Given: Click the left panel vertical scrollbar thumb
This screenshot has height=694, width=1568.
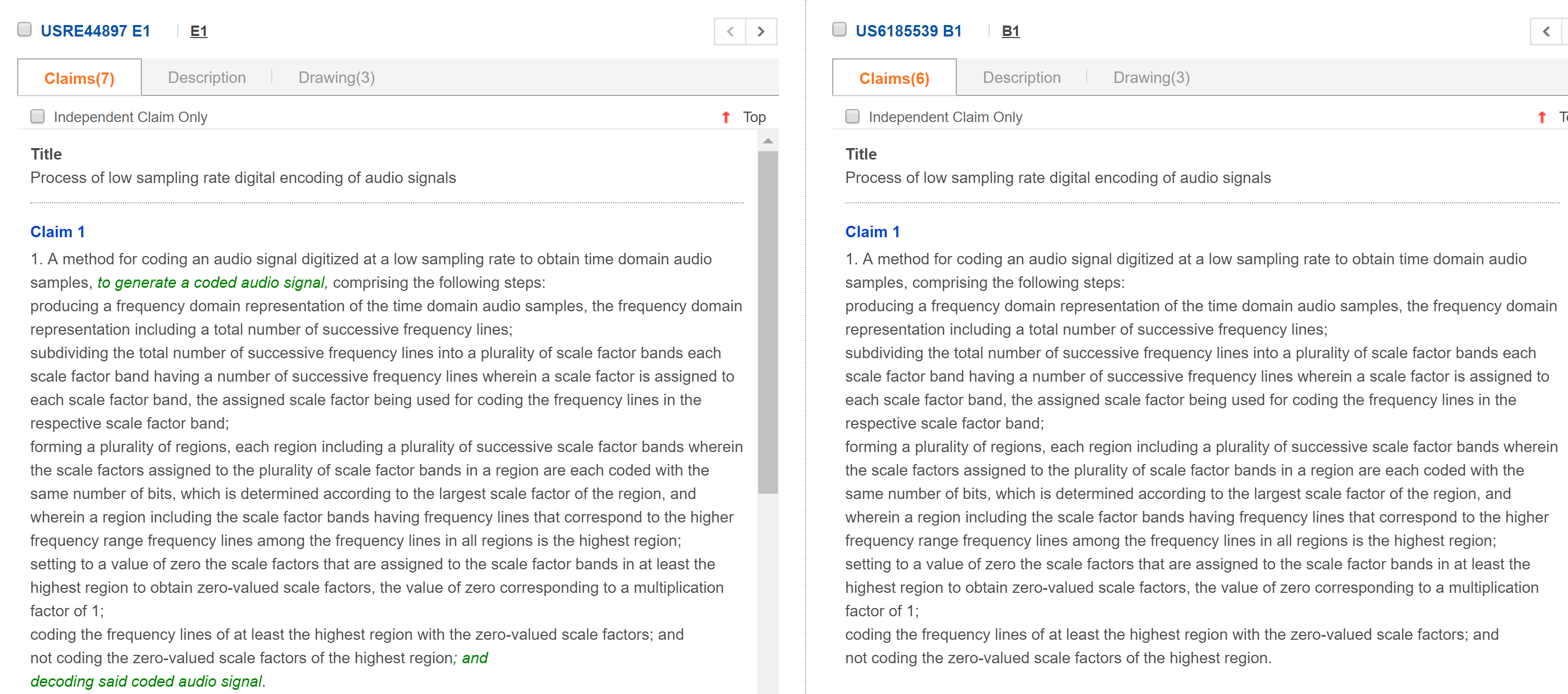Looking at the screenshot, I should (768, 323).
